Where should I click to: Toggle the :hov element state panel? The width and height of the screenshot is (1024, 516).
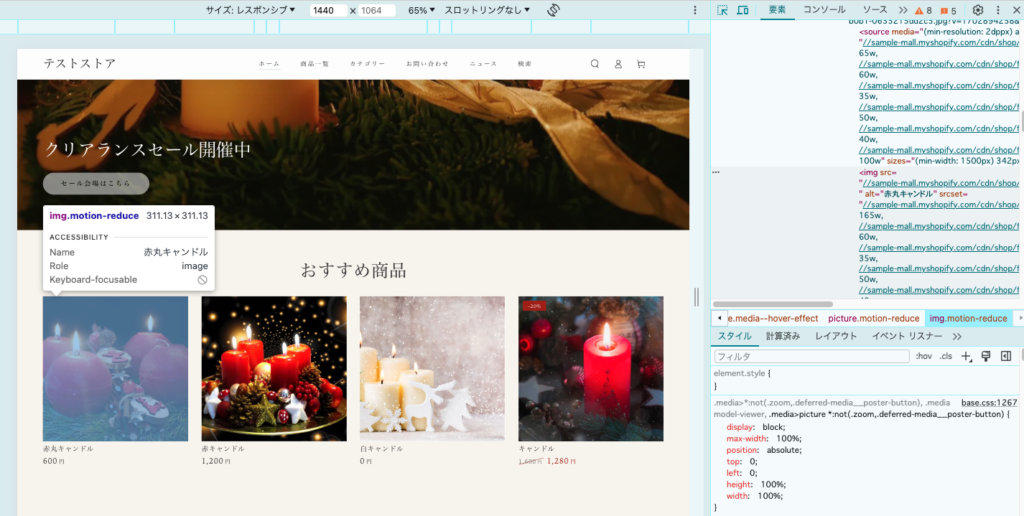point(924,356)
